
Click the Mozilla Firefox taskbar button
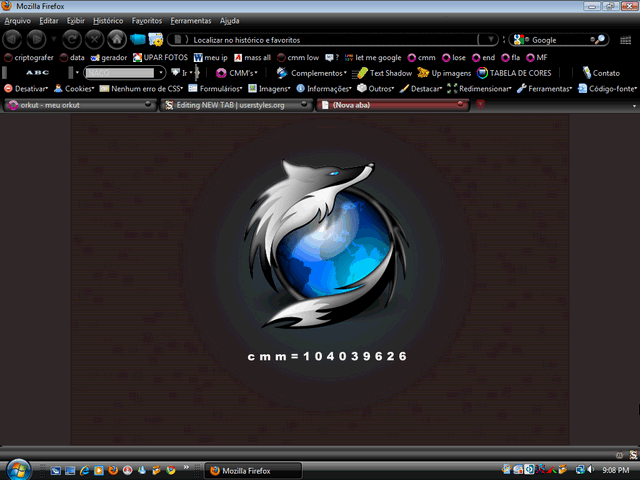pyautogui.click(x=253, y=471)
